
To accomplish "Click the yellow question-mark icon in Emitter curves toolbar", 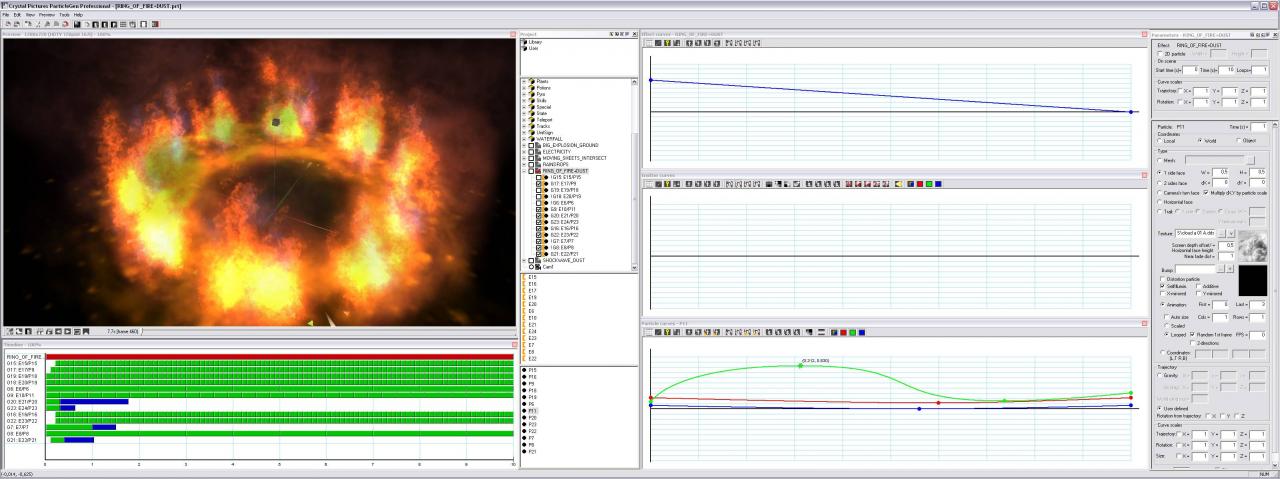I will tap(667, 184).
